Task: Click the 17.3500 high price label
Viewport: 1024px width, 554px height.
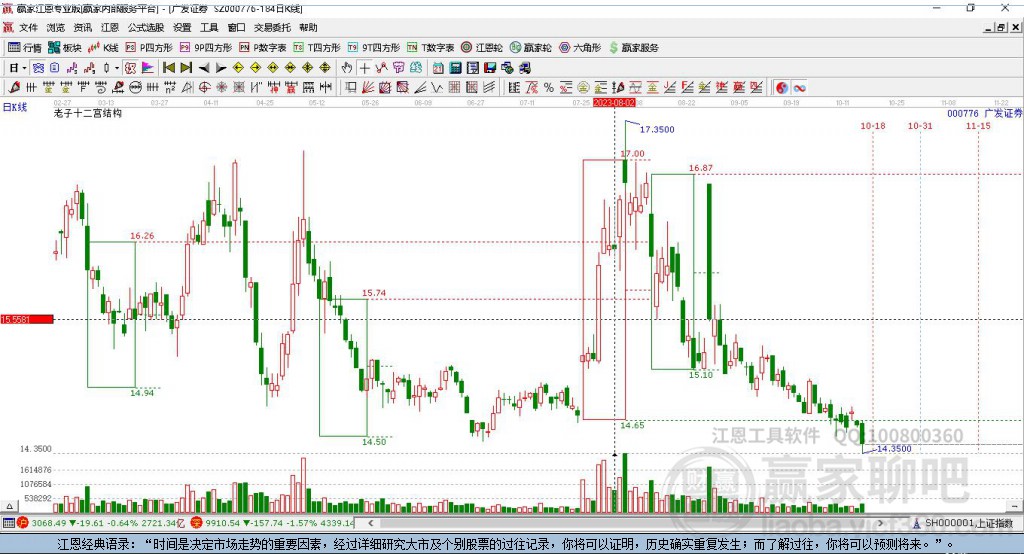Action: pos(657,129)
